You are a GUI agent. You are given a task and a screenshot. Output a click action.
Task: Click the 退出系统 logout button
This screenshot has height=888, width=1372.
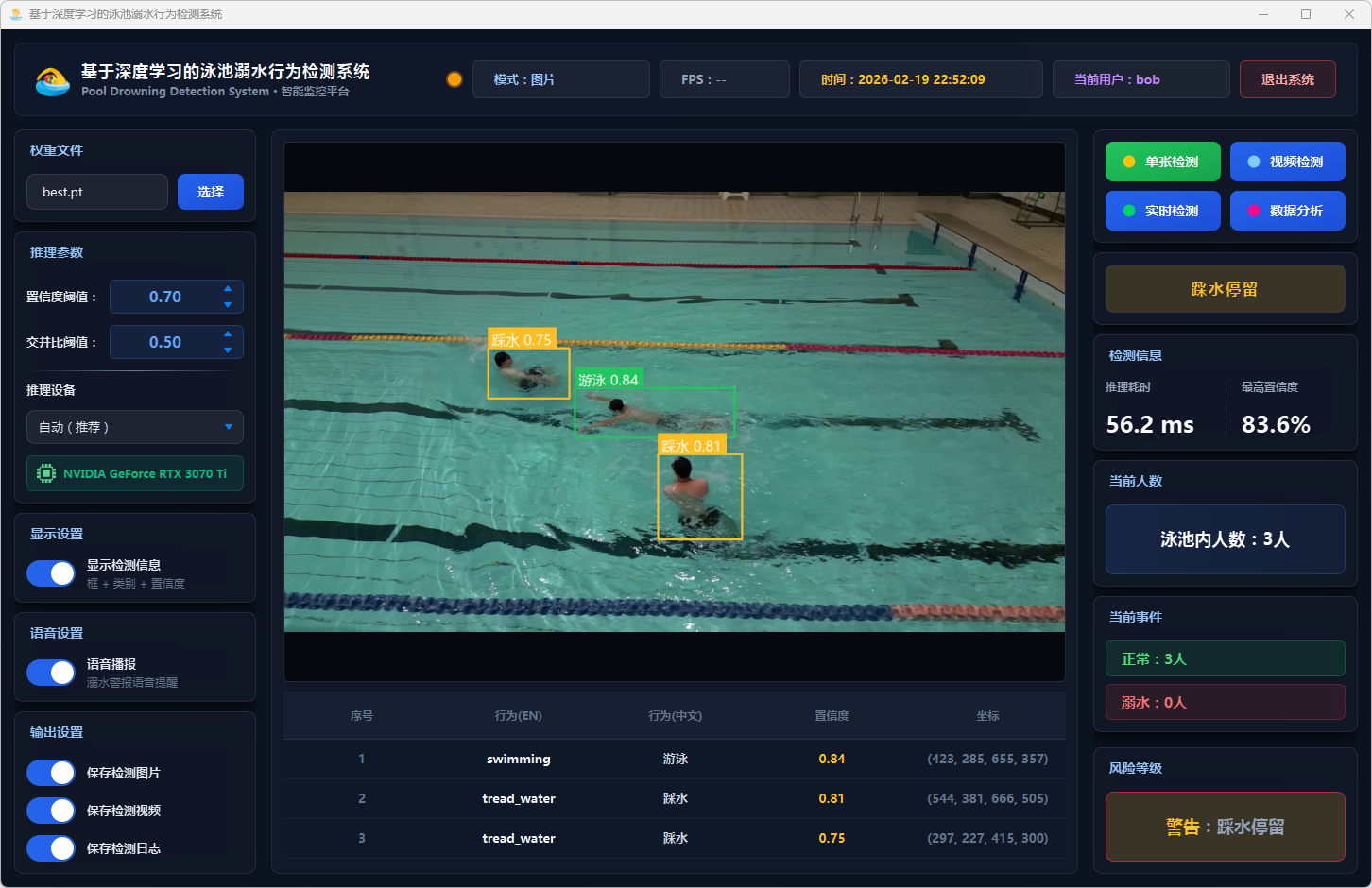[x=1287, y=79]
